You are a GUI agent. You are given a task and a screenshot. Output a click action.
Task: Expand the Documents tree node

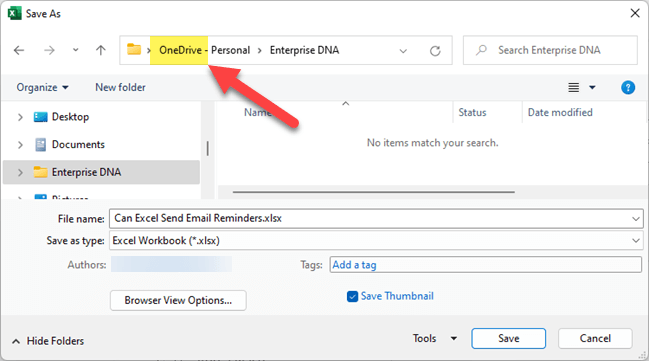20,145
